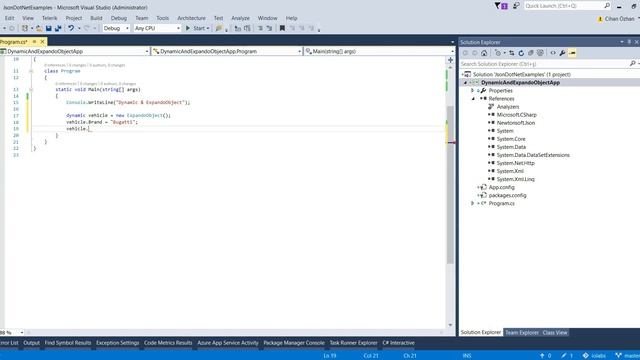Click the Solution Explorer search magnifier icon

point(632,64)
